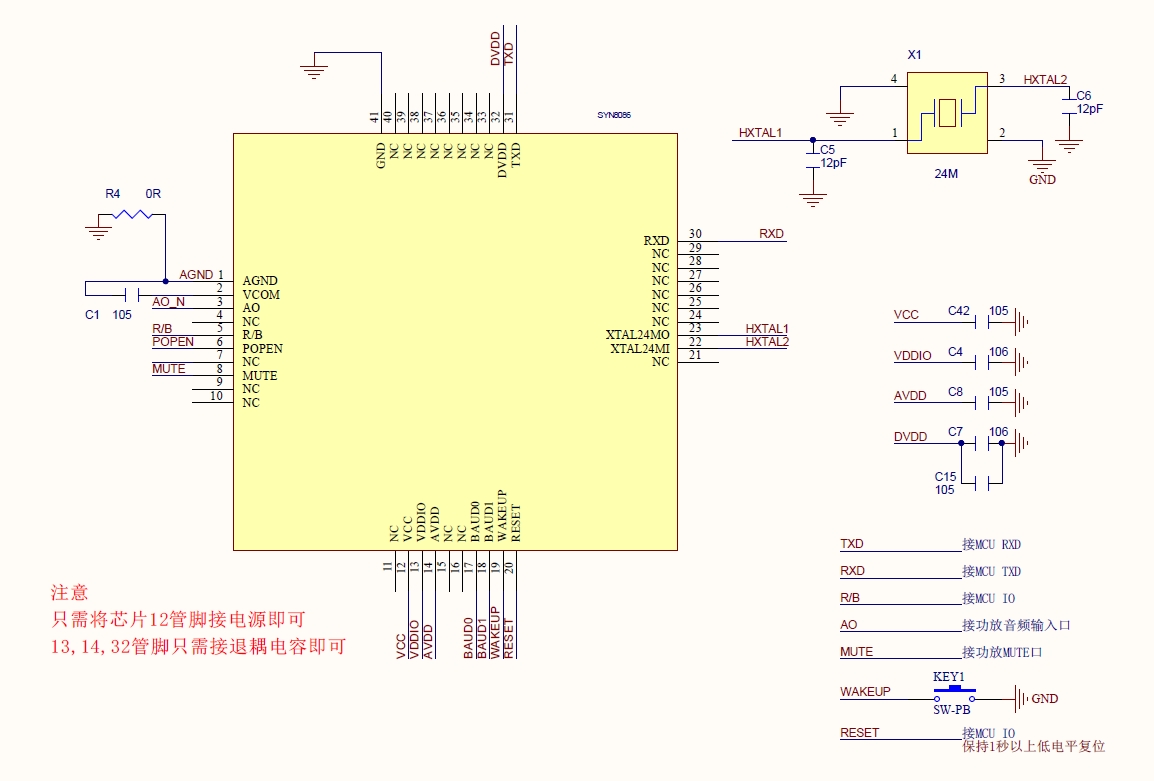Click GND symbol at crystal pin 2

point(1042,169)
